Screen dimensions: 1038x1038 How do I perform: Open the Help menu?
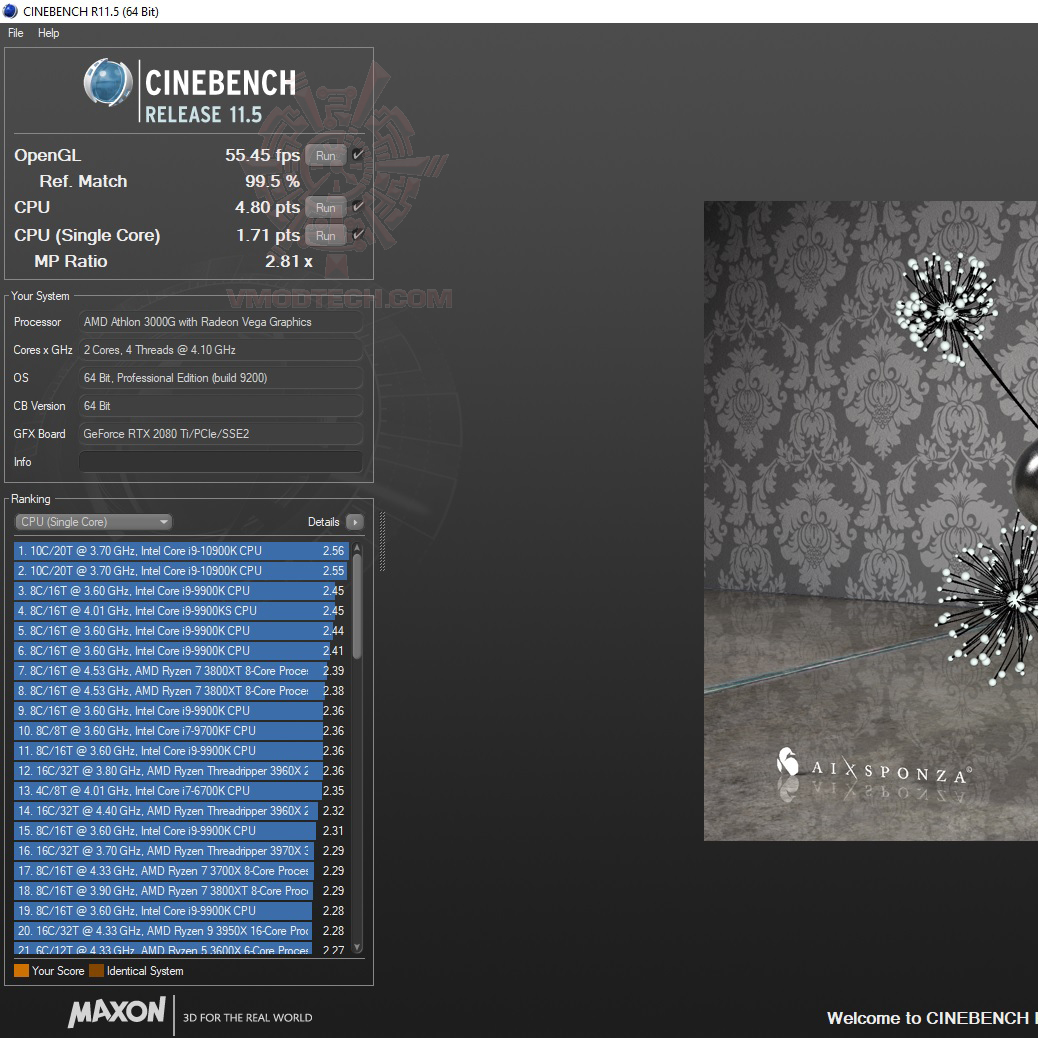[x=48, y=33]
